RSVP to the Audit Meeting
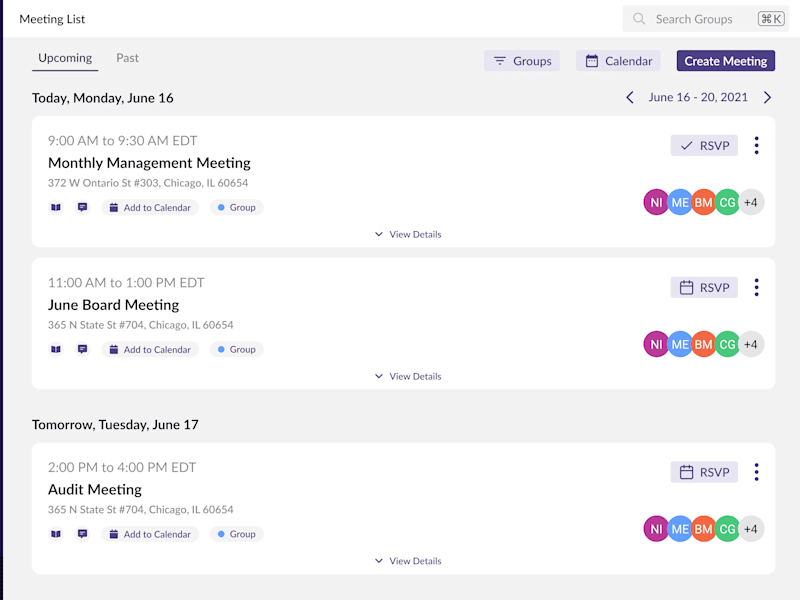Screen dimensions: 800x600 pyautogui.click(x=704, y=472)
